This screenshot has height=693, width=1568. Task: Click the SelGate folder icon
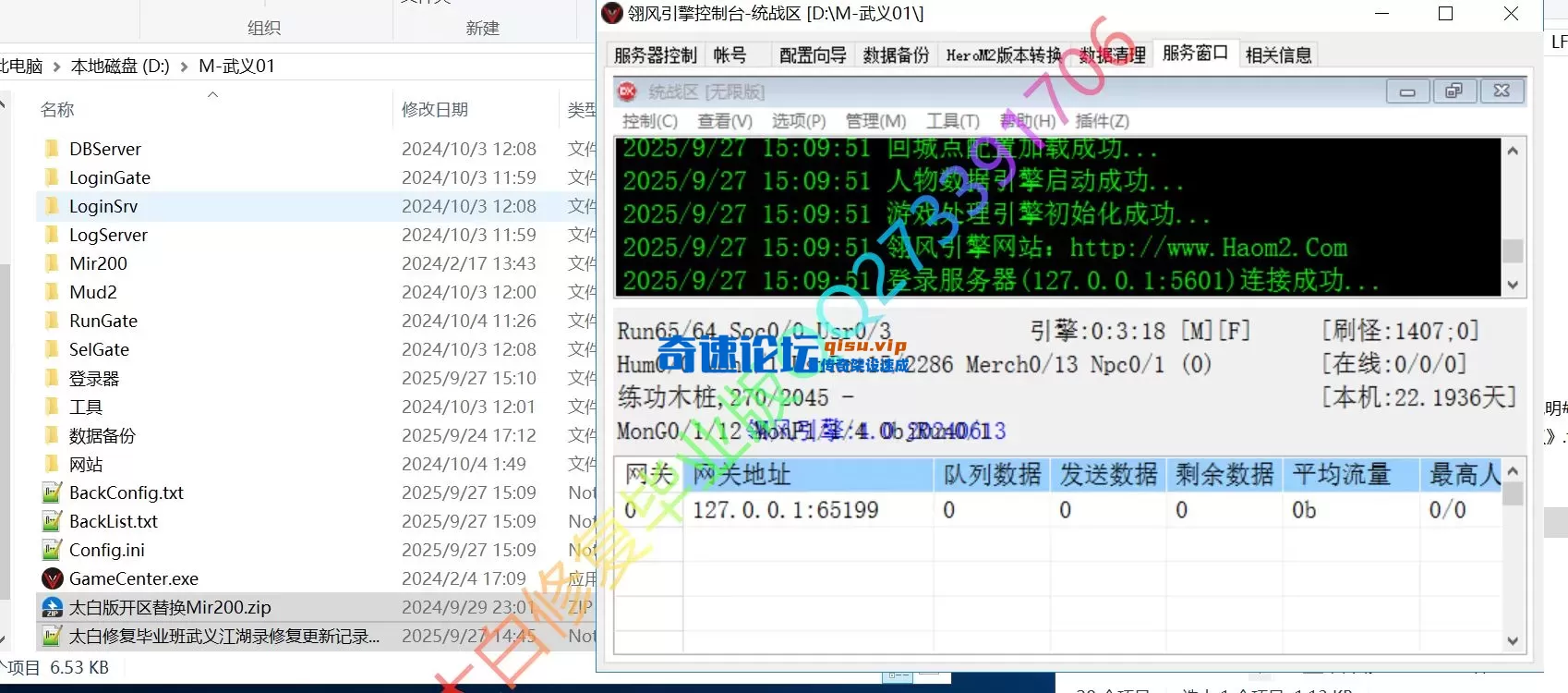[x=52, y=349]
